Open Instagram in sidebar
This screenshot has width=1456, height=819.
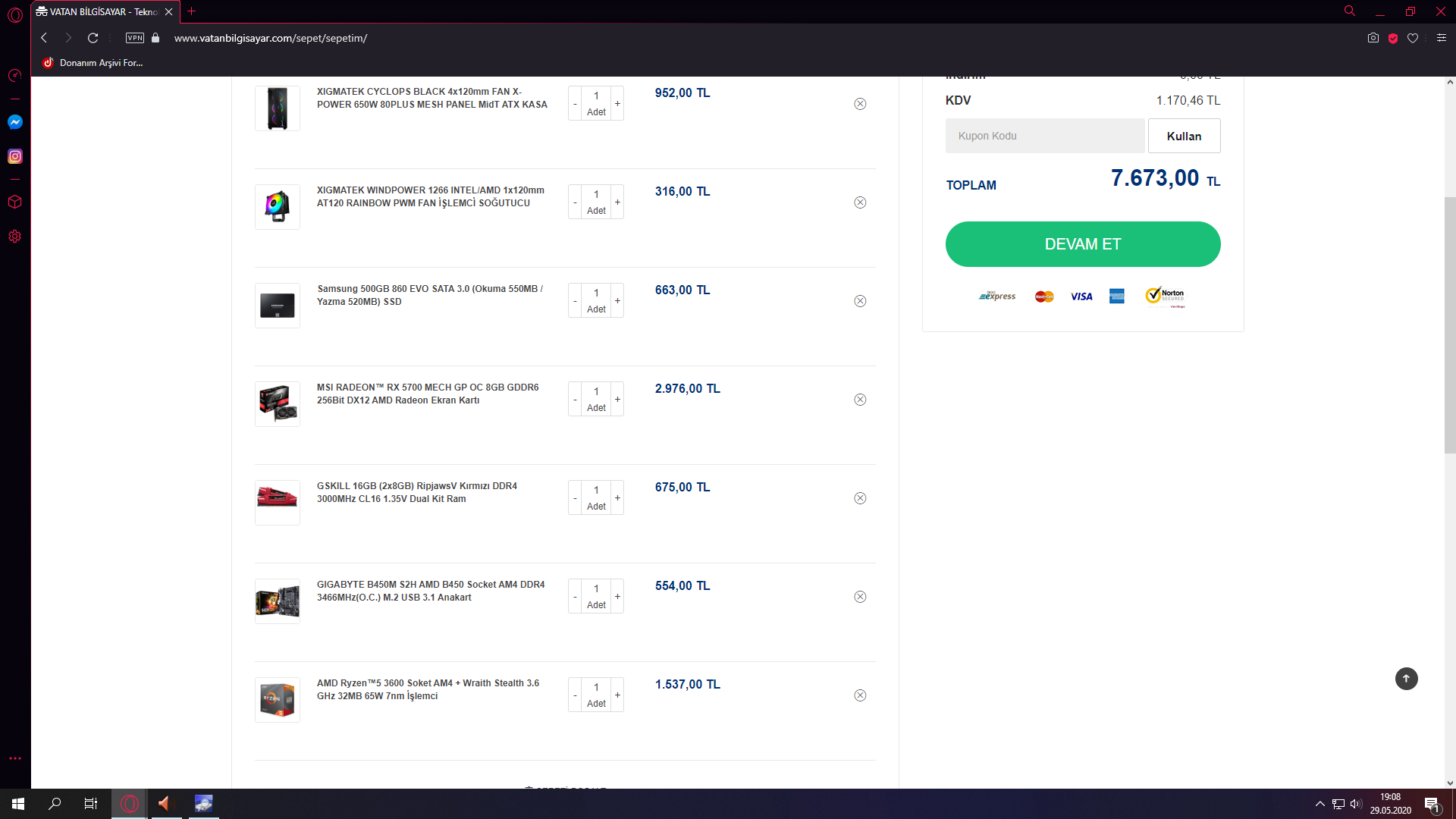pos(15,156)
